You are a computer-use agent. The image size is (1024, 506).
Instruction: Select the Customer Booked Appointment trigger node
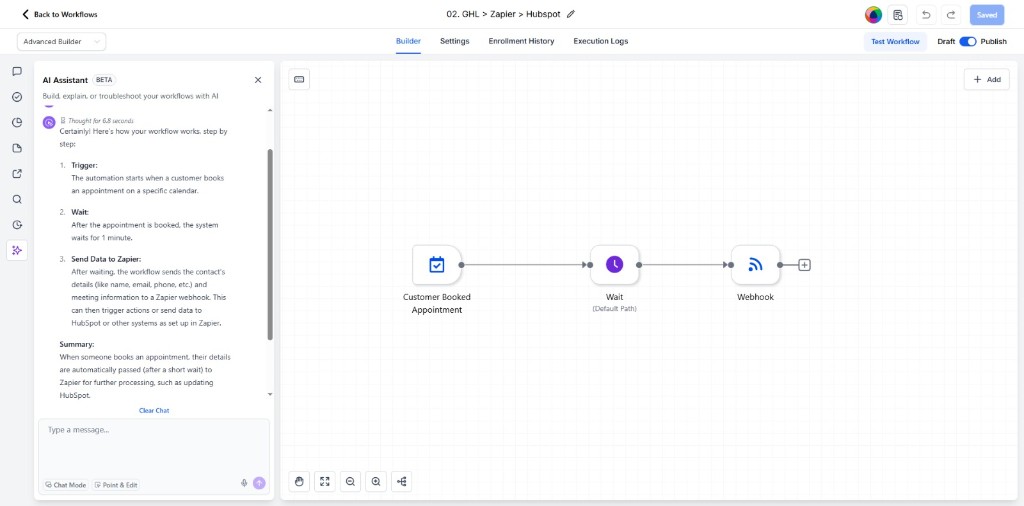click(x=436, y=264)
